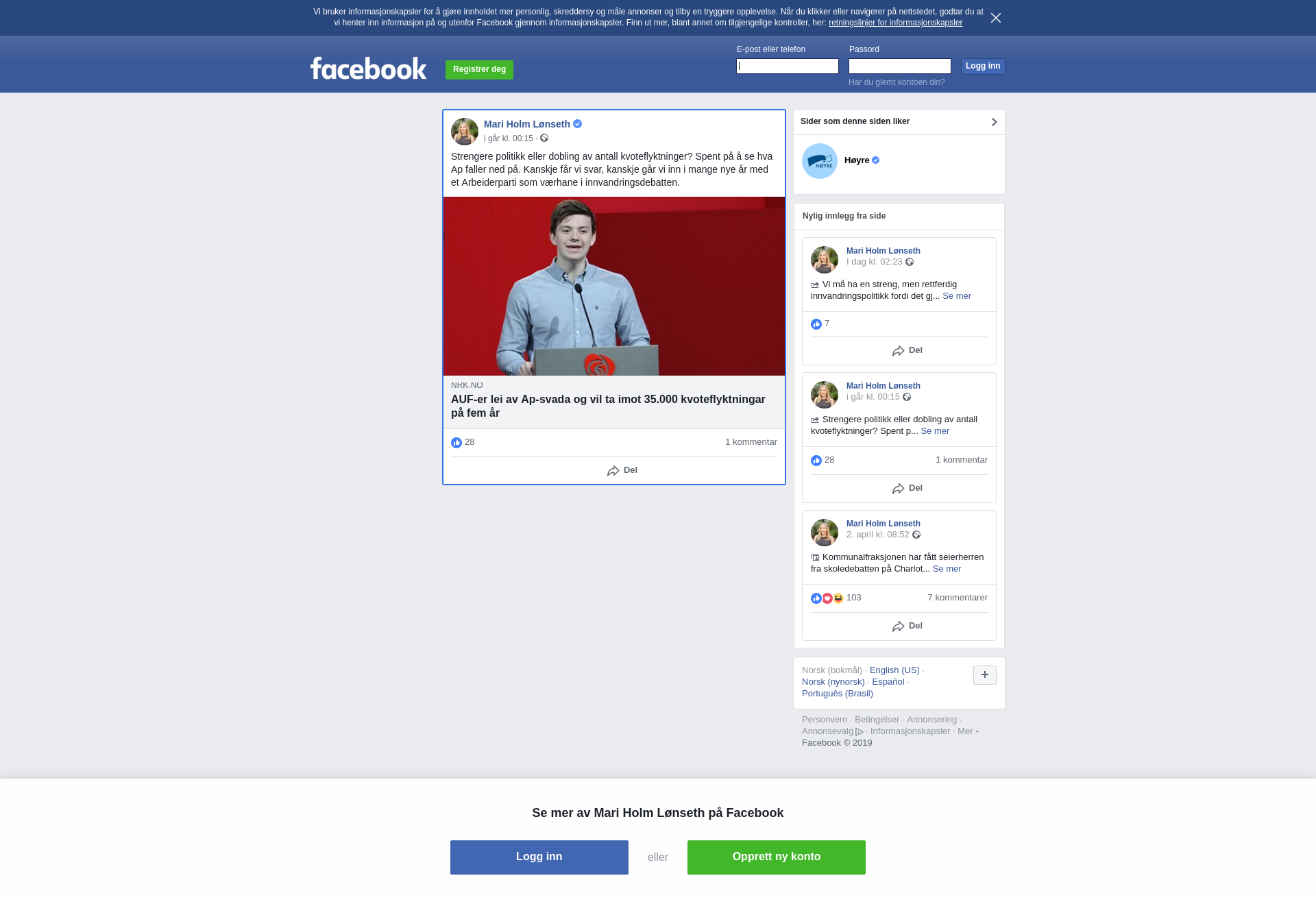Click the icon before Kommunalfraksjonen har fått

[x=815, y=558]
